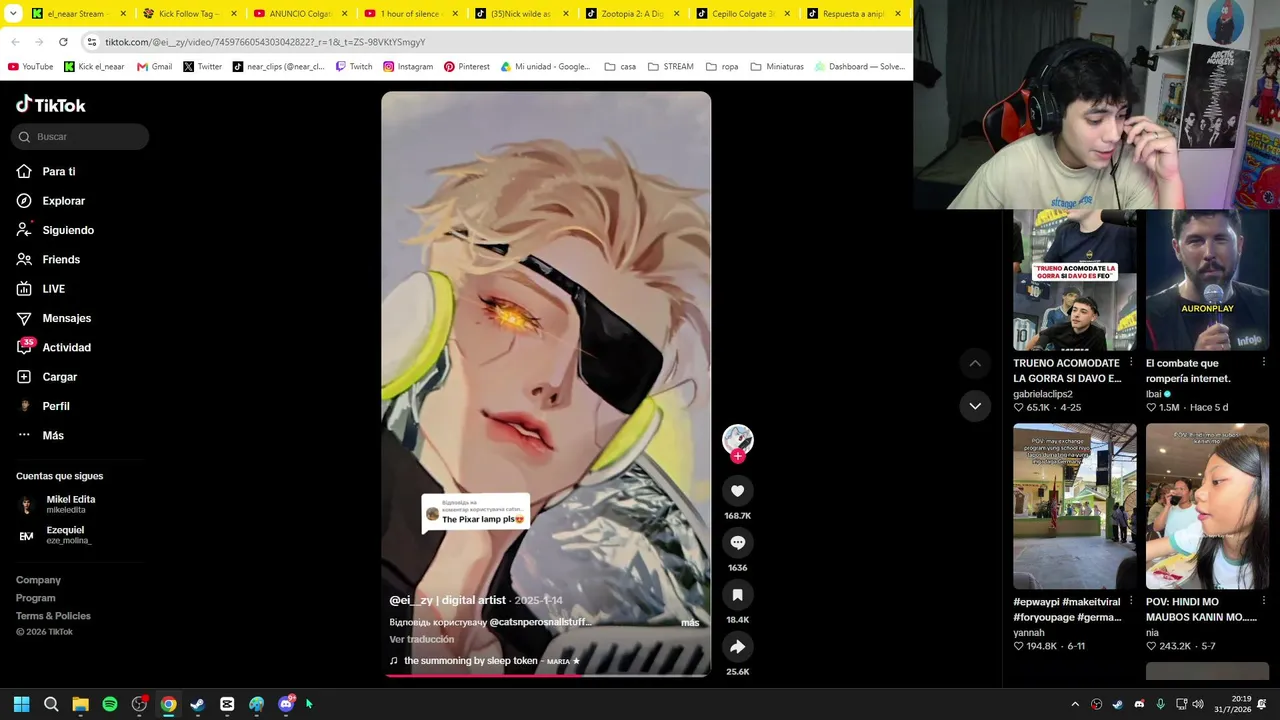This screenshot has width=1280, height=720.
Task: Open comments via the 1636 speech bubble icon
Action: coord(737,543)
